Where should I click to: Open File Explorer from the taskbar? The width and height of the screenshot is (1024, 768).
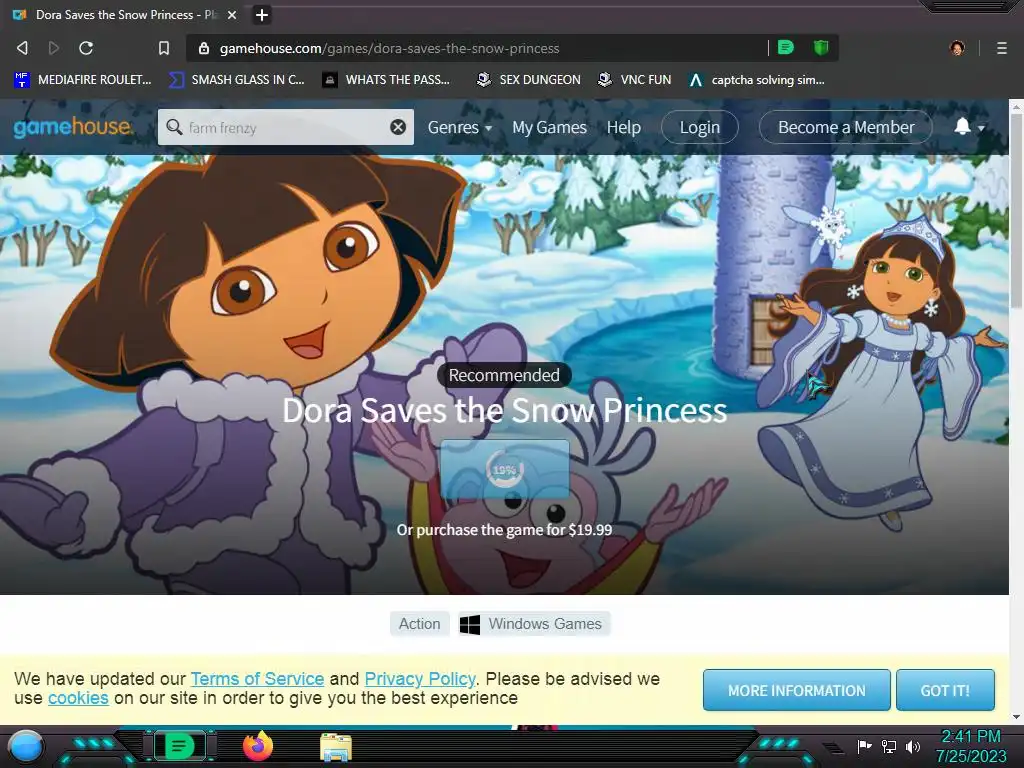tap(336, 747)
